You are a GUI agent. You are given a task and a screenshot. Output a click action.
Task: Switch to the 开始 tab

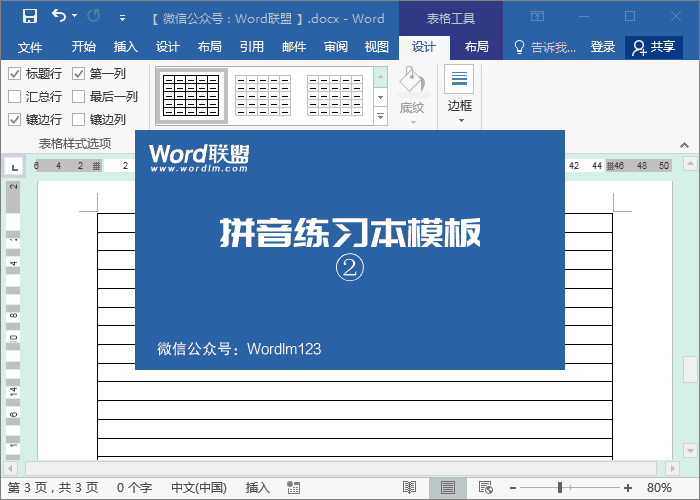point(83,47)
